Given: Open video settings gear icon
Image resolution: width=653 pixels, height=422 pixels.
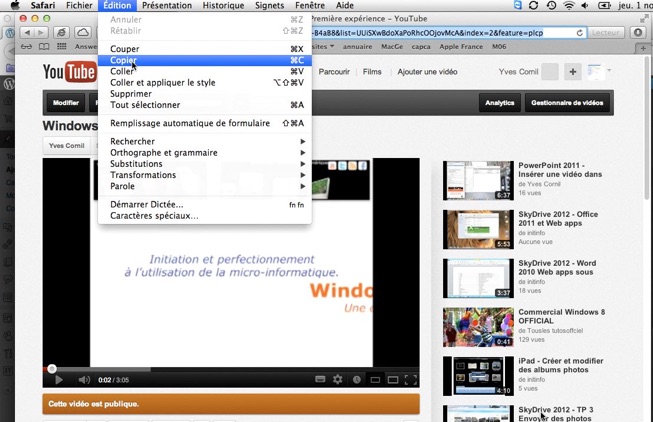Looking at the screenshot, I should point(338,379).
